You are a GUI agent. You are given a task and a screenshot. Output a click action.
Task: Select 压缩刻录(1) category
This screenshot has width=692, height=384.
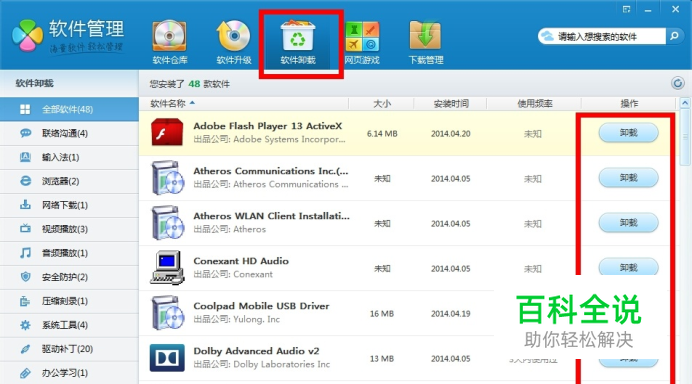pyautogui.click(x=69, y=301)
